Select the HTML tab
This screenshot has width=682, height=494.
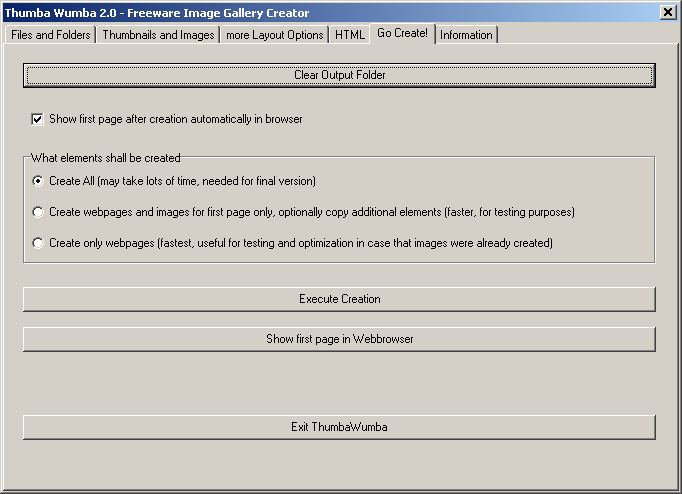click(x=350, y=35)
